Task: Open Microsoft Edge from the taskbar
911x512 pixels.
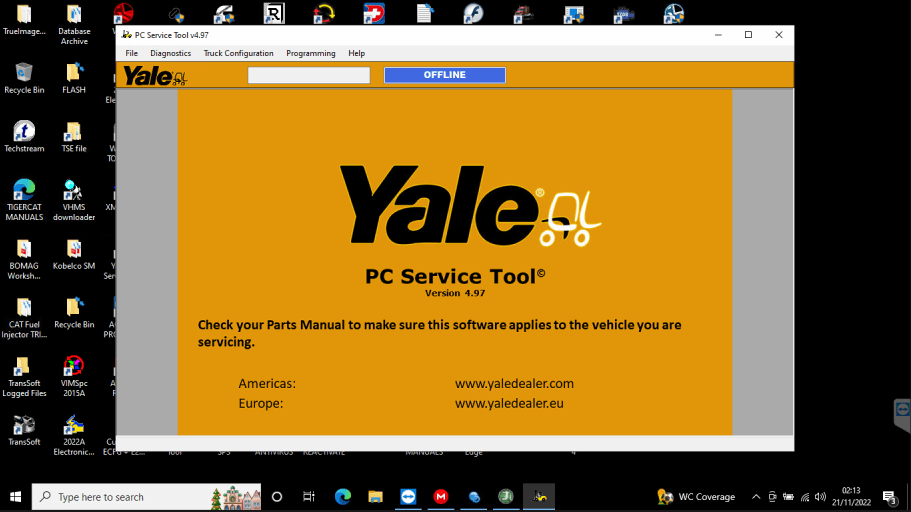Action: click(x=343, y=497)
